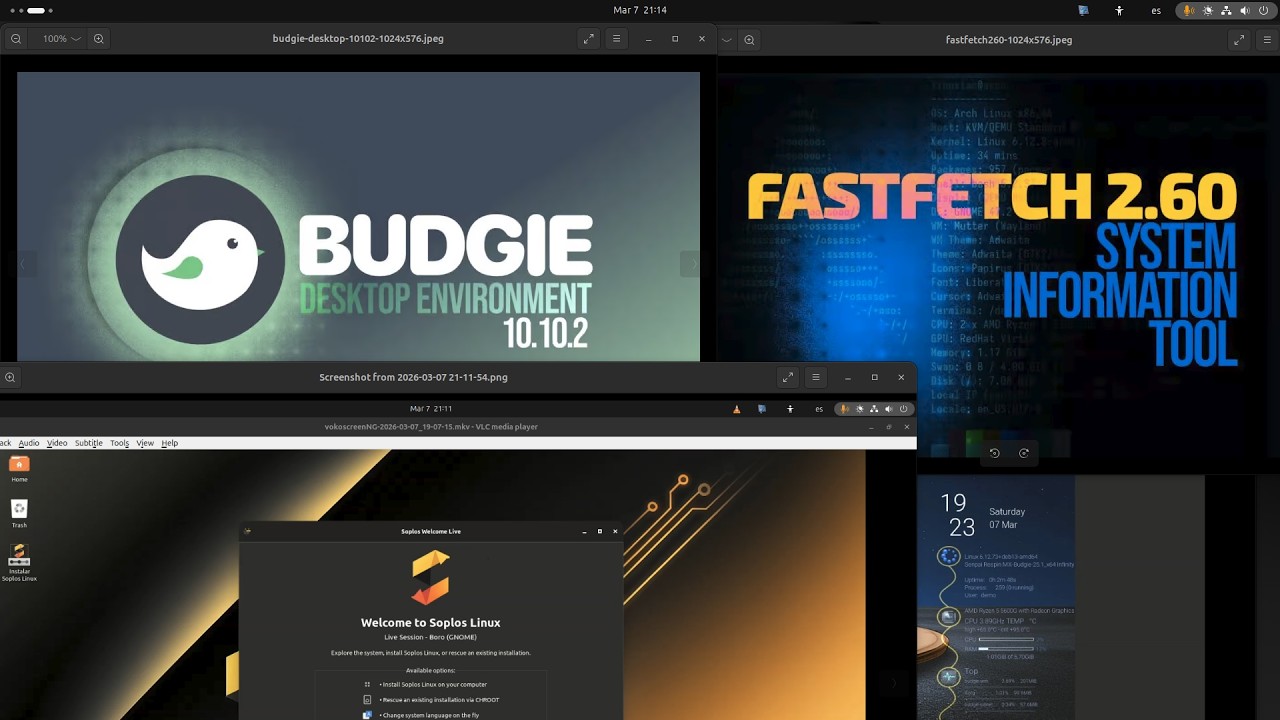Open the system menu with power icon
This screenshot has height=720, width=1280.
tap(1225, 10)
